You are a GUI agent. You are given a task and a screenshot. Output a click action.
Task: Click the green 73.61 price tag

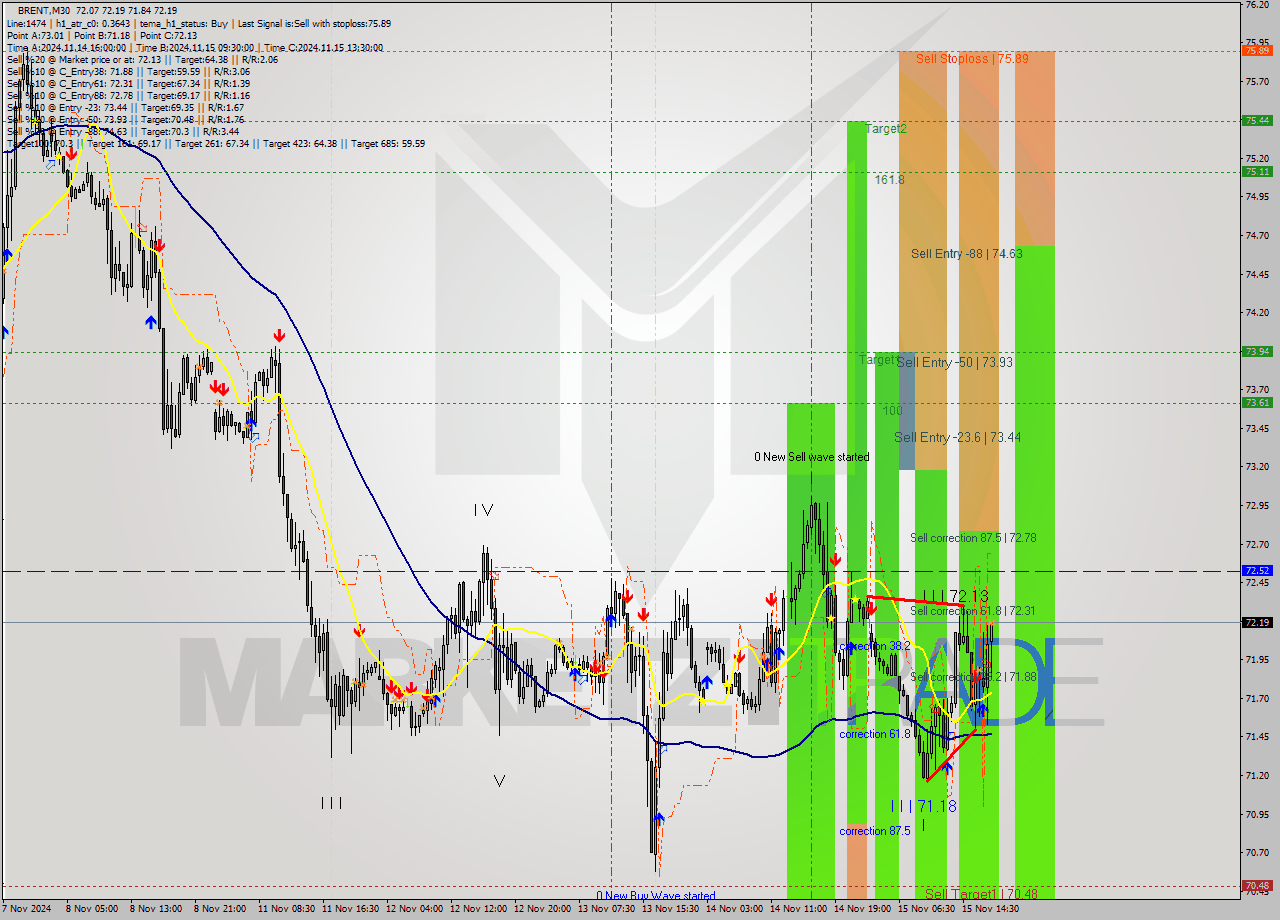[1257, 402]
